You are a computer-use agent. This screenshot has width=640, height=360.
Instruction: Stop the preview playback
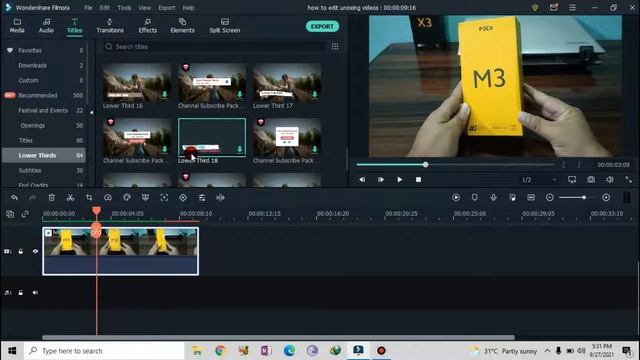418,180
